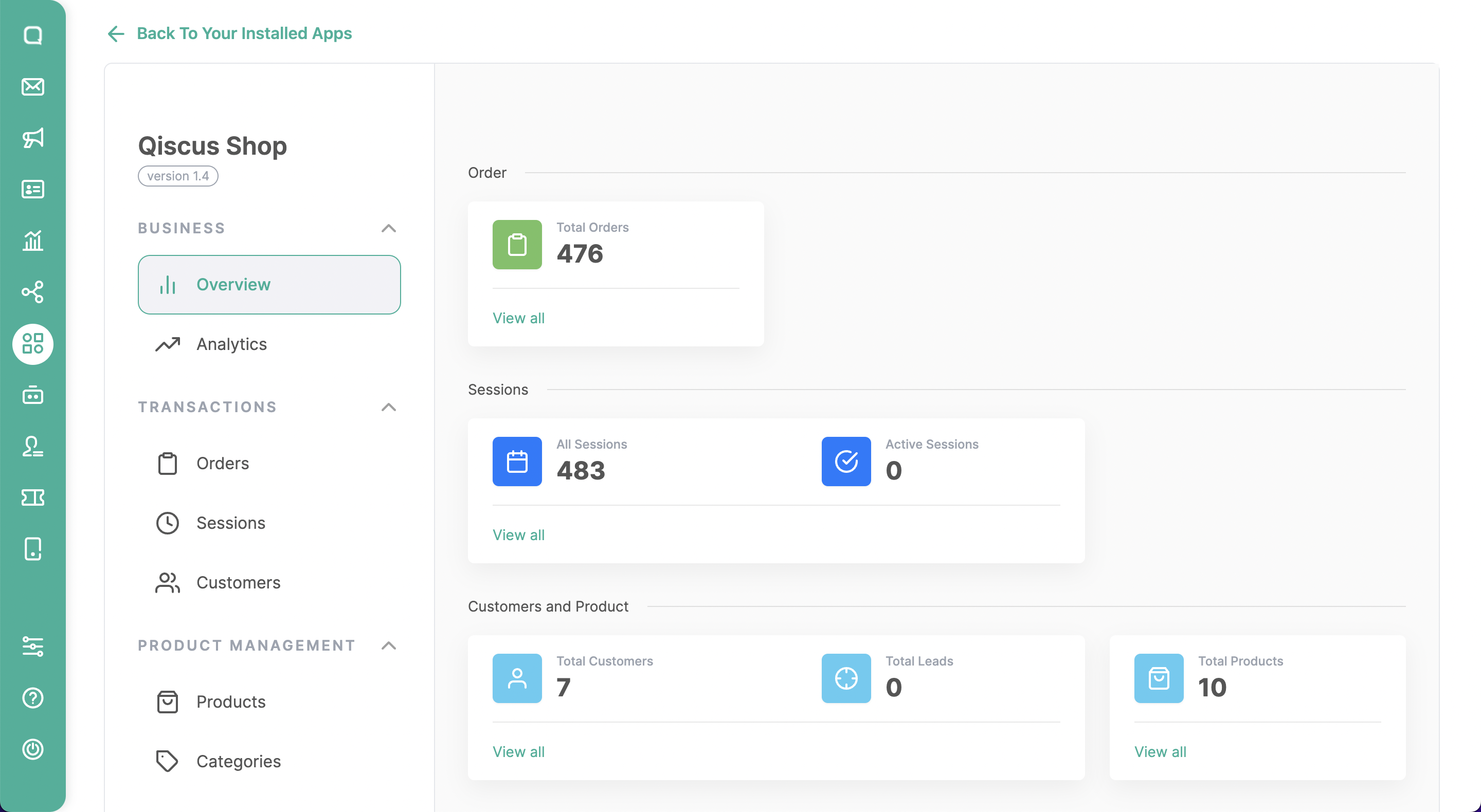Screen dimensions: 1481x812
Task: Collapse the Product Management section chevron
Action: [x=389, y=645]
